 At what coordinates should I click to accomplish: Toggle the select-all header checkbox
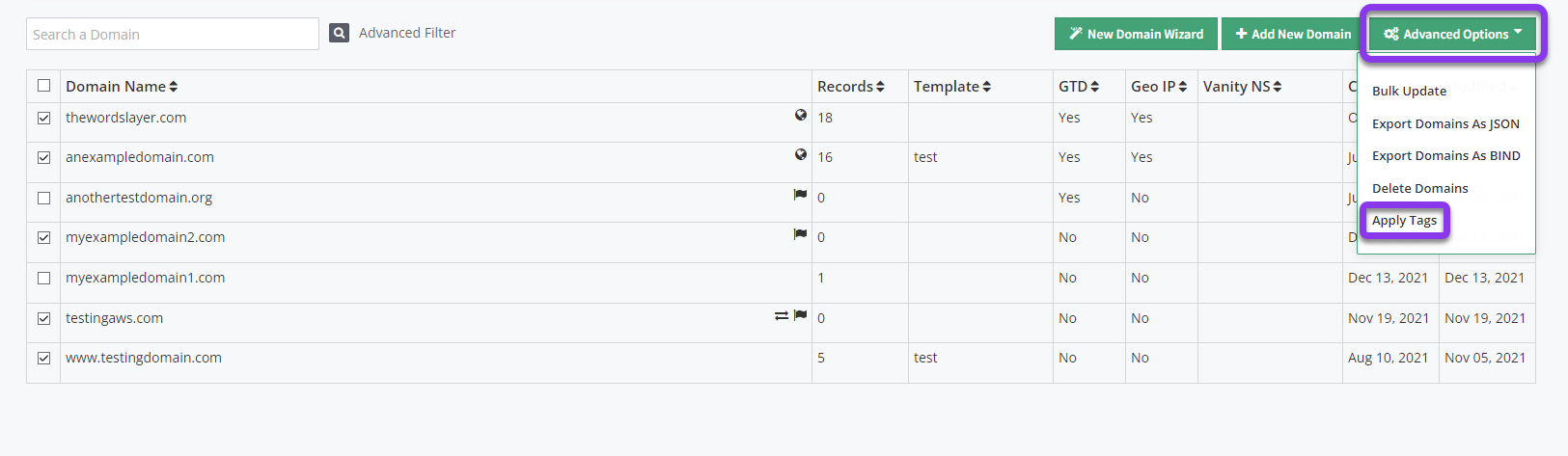43,86
